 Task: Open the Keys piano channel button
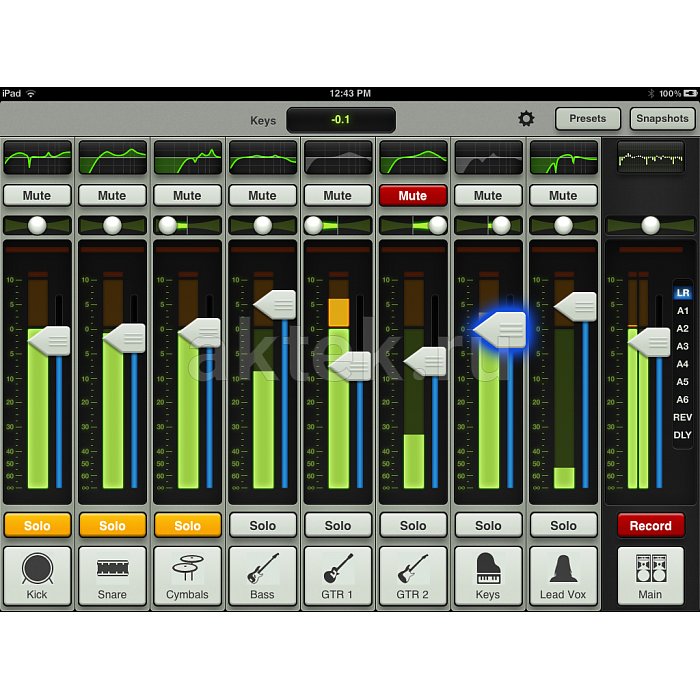[488, 576]
